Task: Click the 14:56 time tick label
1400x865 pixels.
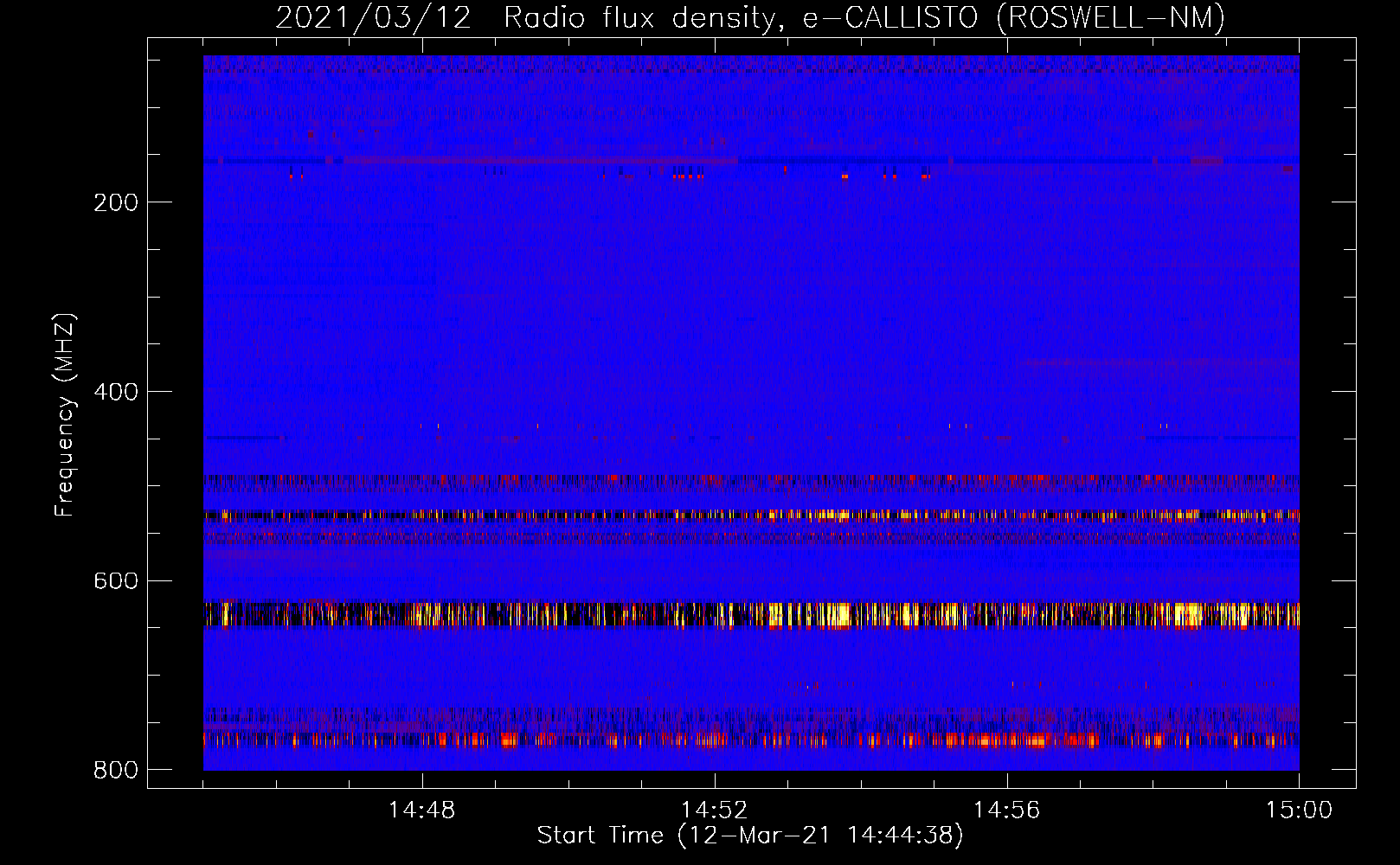Action: pyautogui.click(x=1007, y=811)
